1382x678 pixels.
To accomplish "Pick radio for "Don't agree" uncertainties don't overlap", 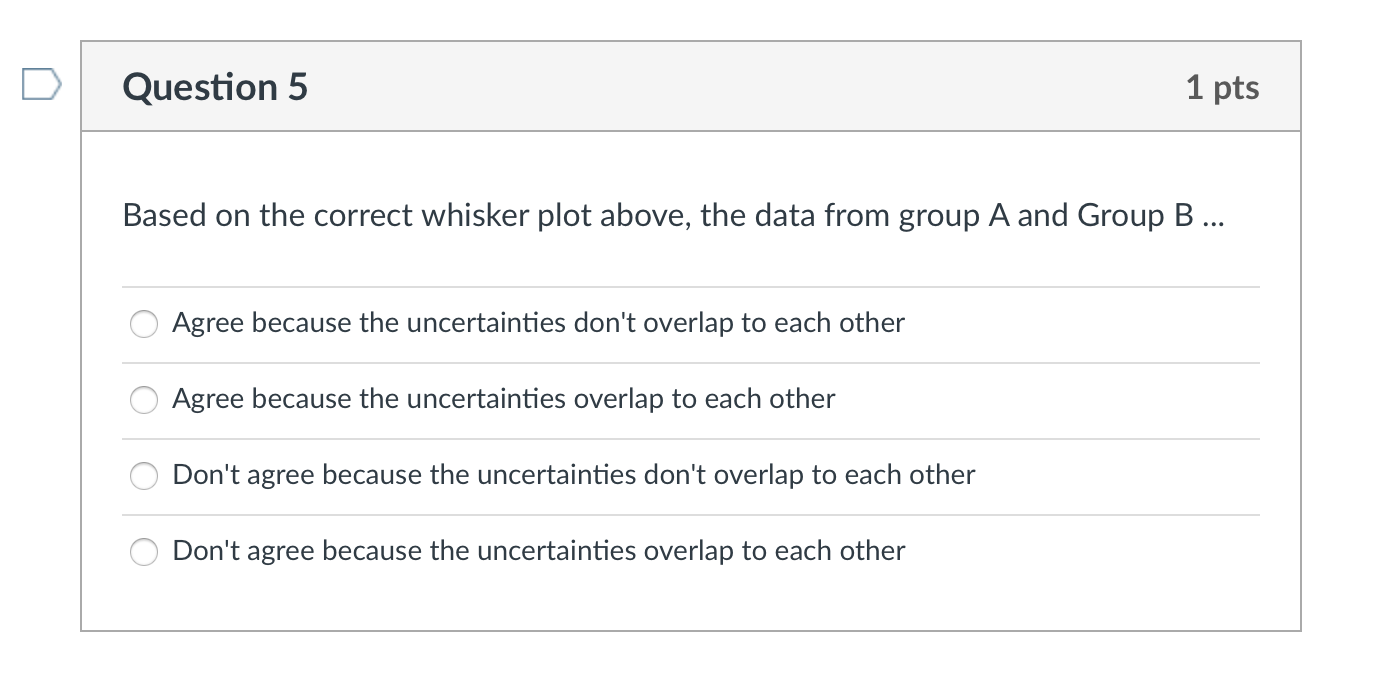I will click(145, 476).
